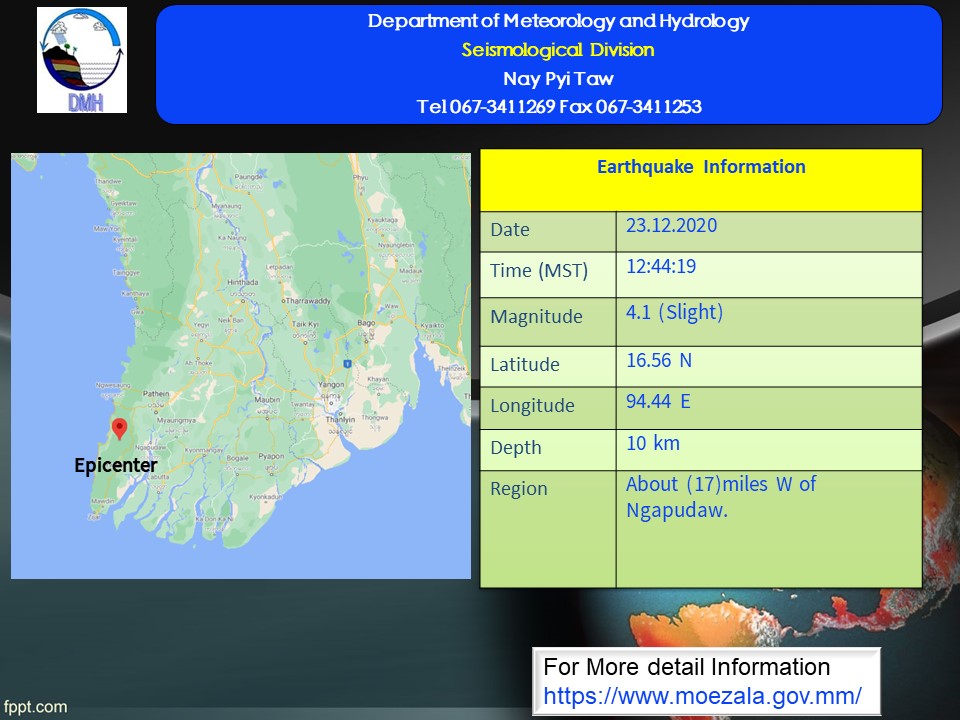Click the 'Myaungmya' label on the map
This screenshot has width=960, height=720.
(176, 420)
